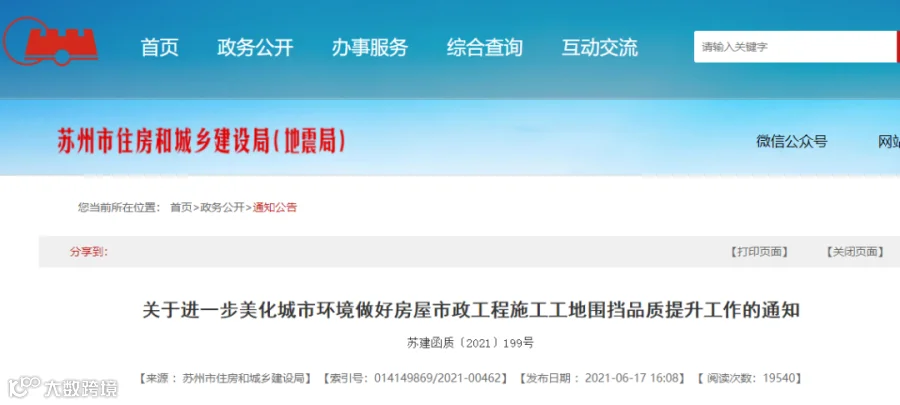This screenshot has width=900, height=405.
Task: Click 首页 in the breadcrumb trail
Action: coord(181,208)
